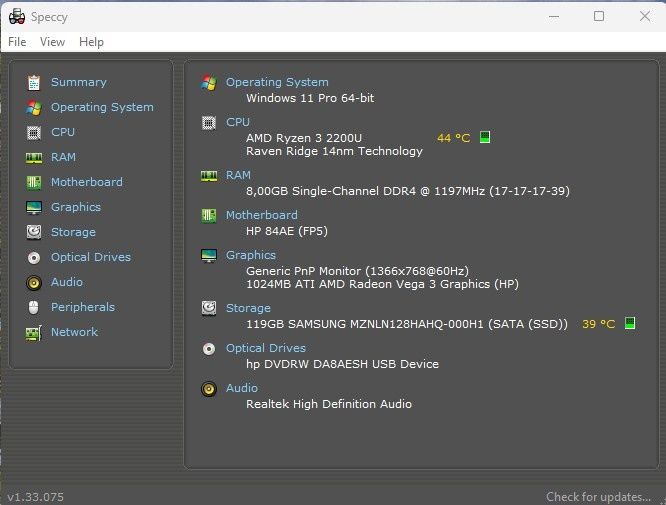This screenshot has width=666, height=505.
Task: Open the Motherboard heading link in summary
Action: (x=261, y=215)
